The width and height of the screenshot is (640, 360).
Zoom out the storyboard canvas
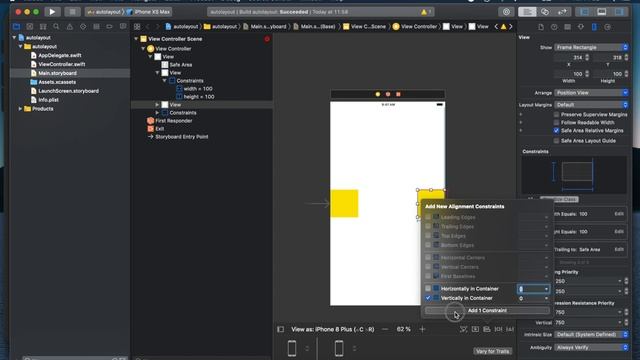pyautogui.click(x=384, y=329)
